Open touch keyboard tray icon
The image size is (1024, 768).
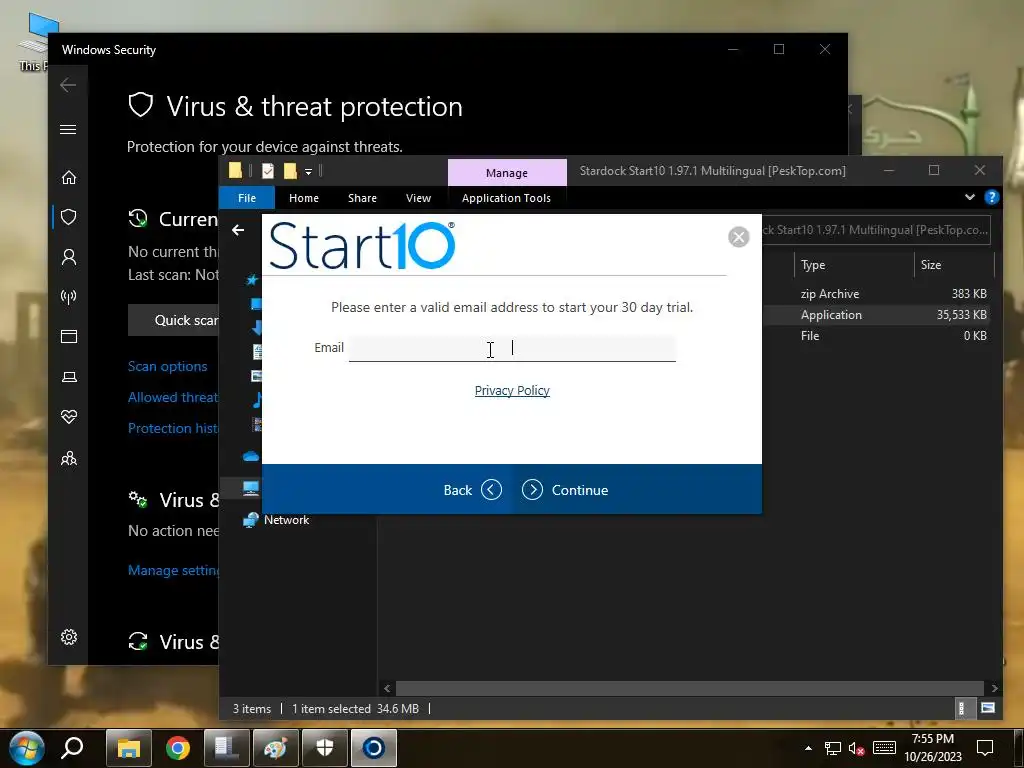pyautogui.click(x=884, y=748)
